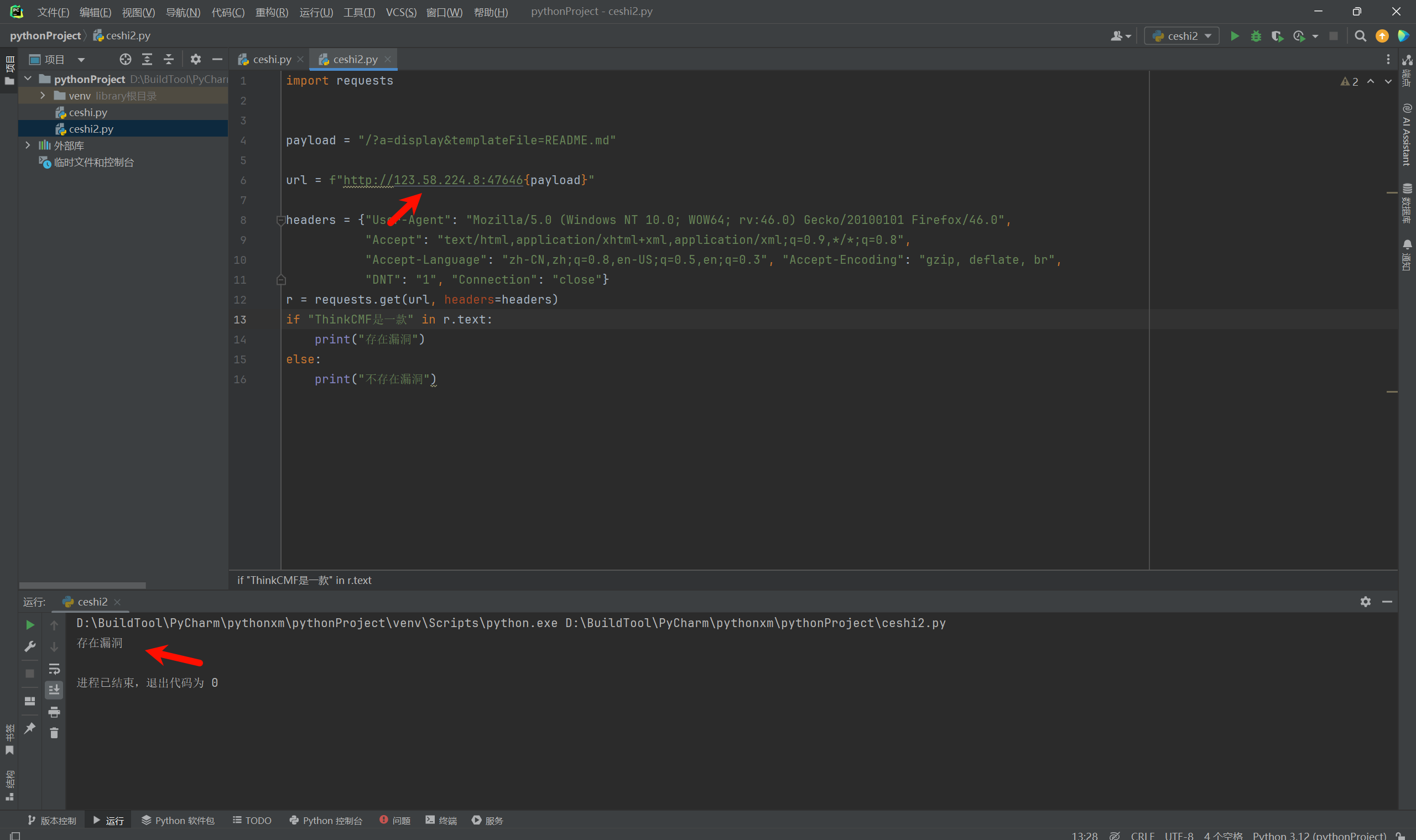
Task: Open the ceshi2 run configuration dropdown
Action: [x=1181, y=36]
